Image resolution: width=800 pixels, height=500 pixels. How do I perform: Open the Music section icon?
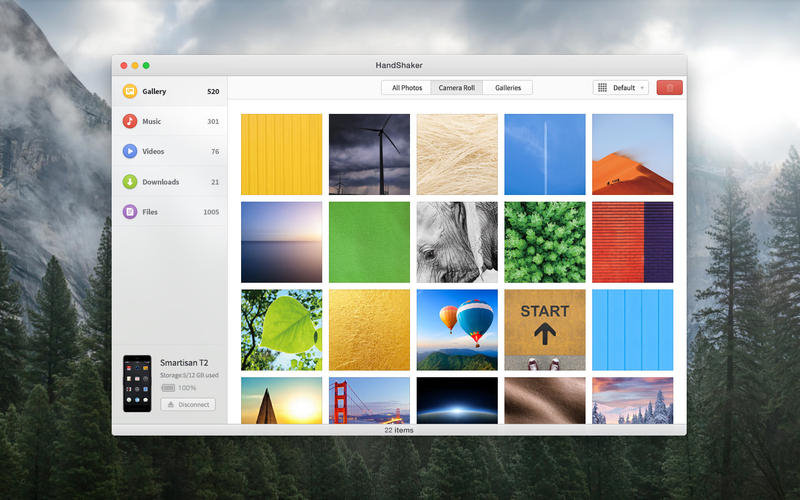click(130, 121)
